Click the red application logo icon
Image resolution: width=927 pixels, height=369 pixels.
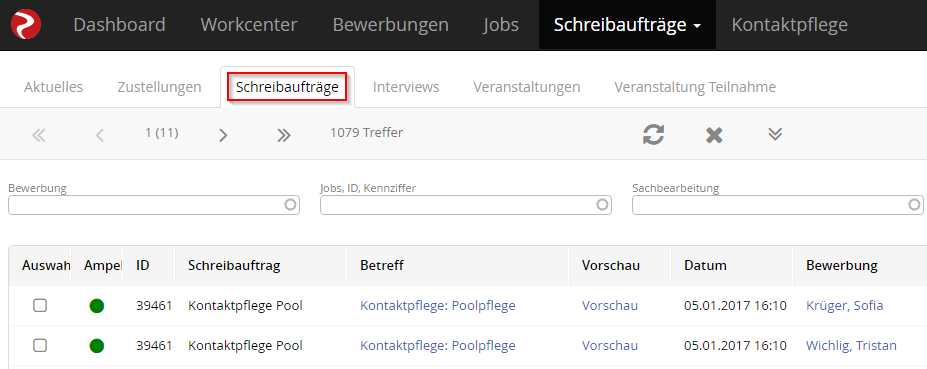tap(26, 25)
